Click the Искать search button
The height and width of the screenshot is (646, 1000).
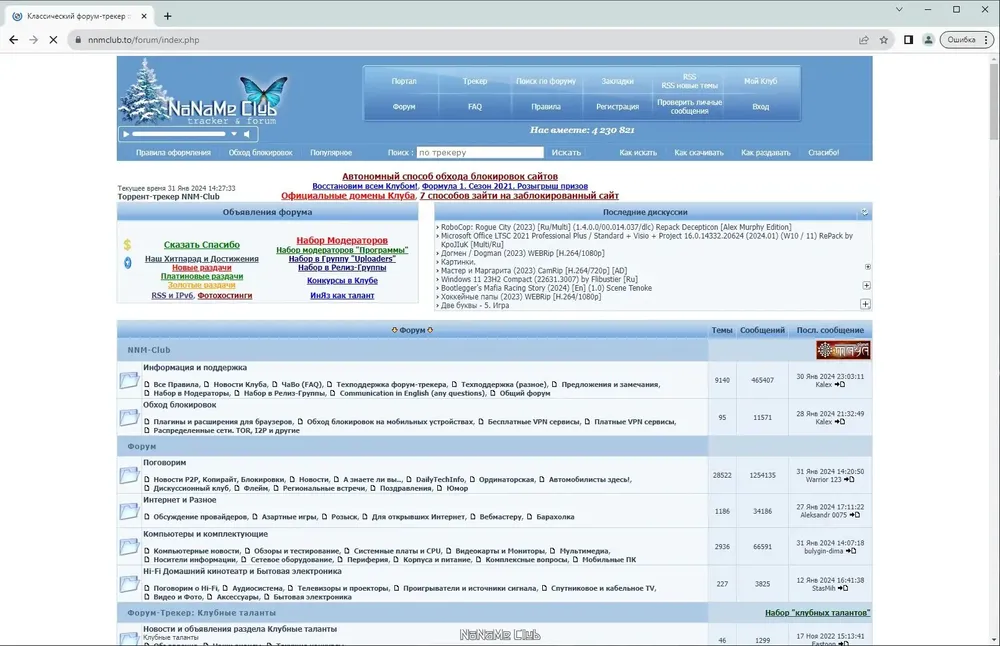[566, 152]
